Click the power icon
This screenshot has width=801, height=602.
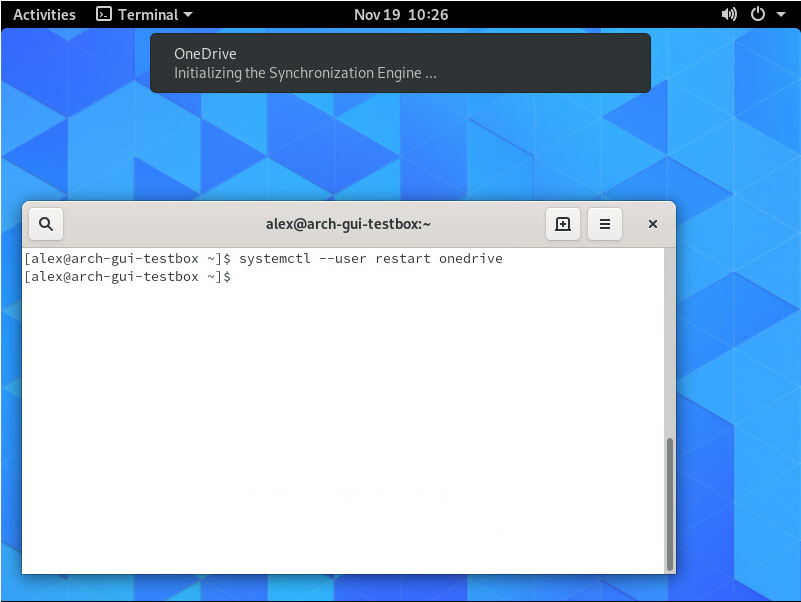758,14
